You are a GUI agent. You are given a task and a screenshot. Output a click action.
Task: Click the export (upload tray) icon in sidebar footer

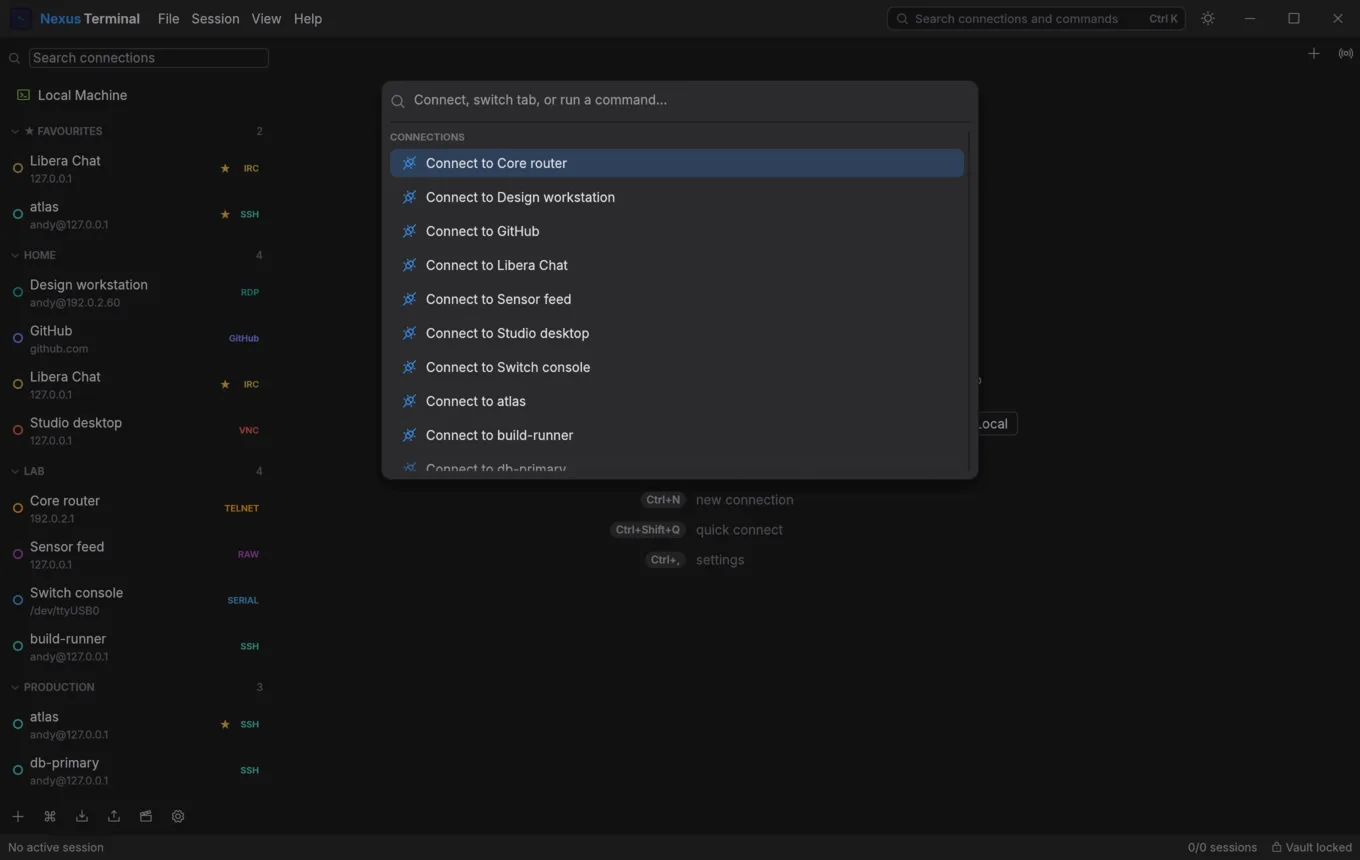click(114, 816)
